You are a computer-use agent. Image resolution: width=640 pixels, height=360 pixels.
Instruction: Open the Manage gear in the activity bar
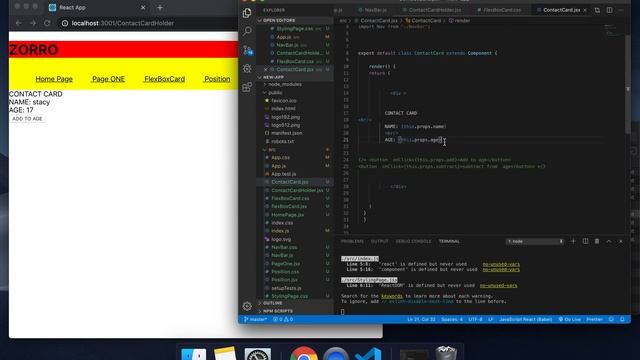pos(247,306)
